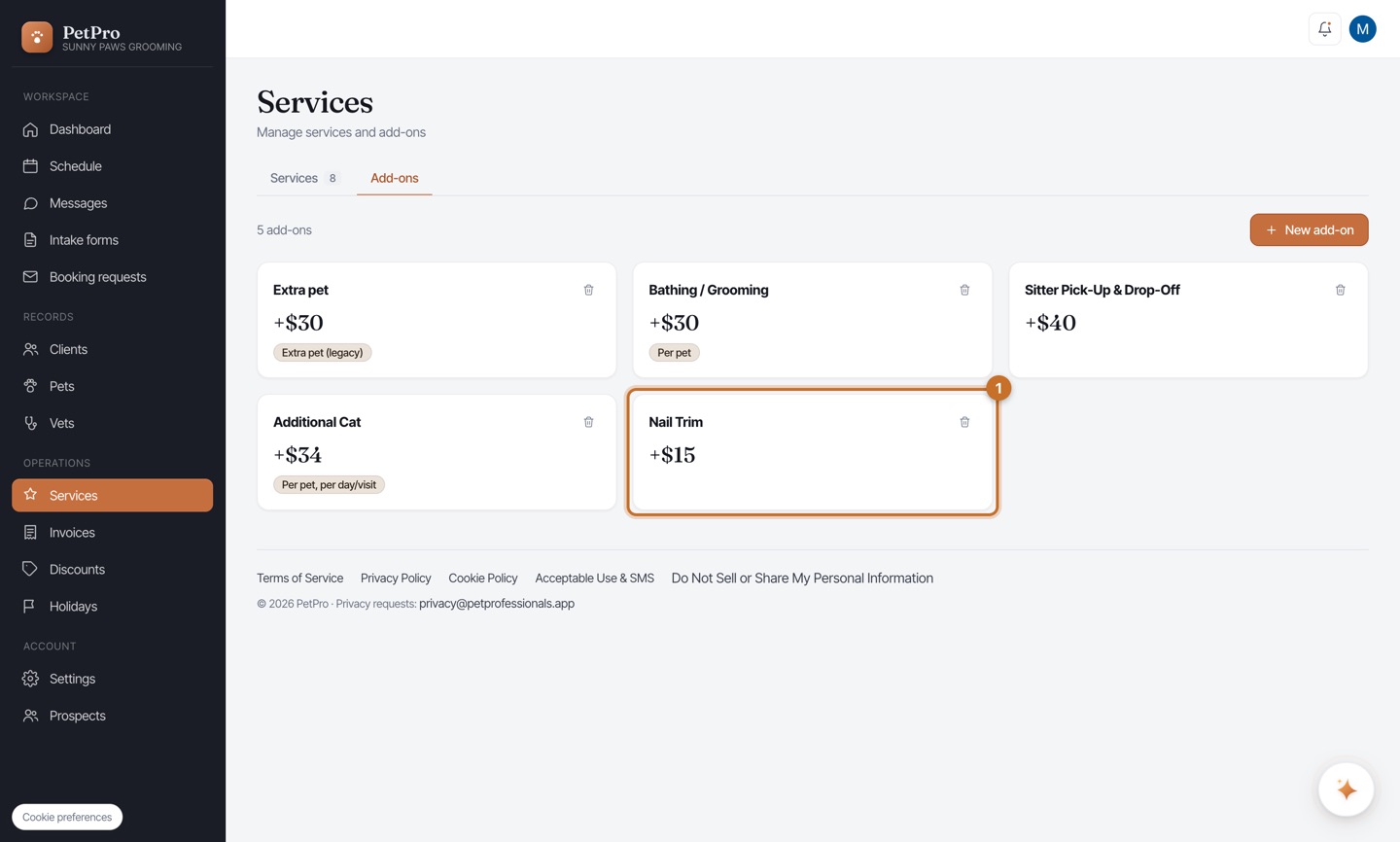Screen dimensions: 1400x842
Task: Open Booking requests page
Action: [x=112, y=277]
